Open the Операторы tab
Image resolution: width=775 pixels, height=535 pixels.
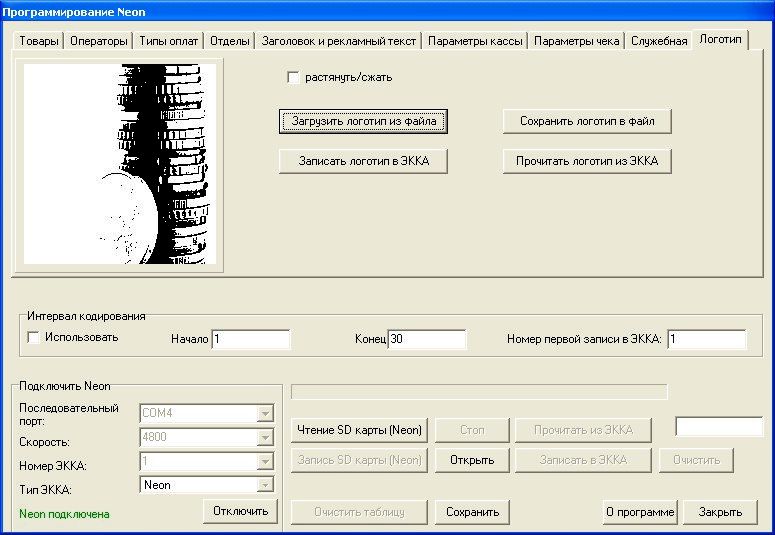[x=99, y=41]
